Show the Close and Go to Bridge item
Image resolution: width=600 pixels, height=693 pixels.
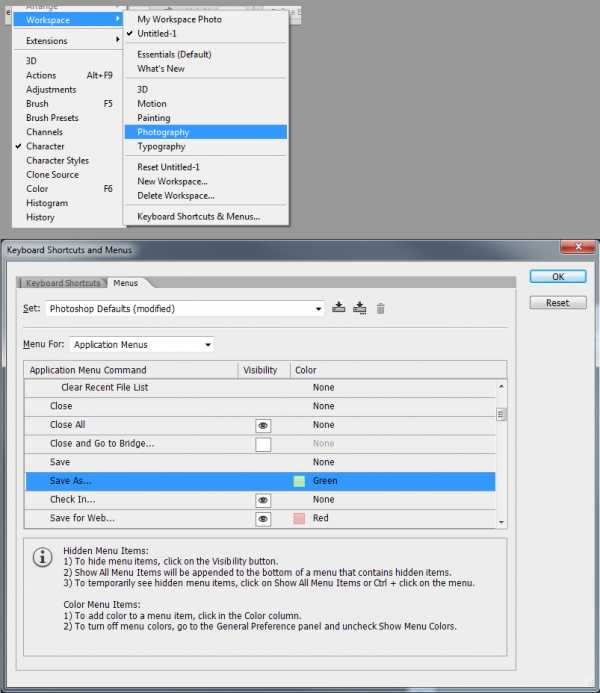pos(263,444)
